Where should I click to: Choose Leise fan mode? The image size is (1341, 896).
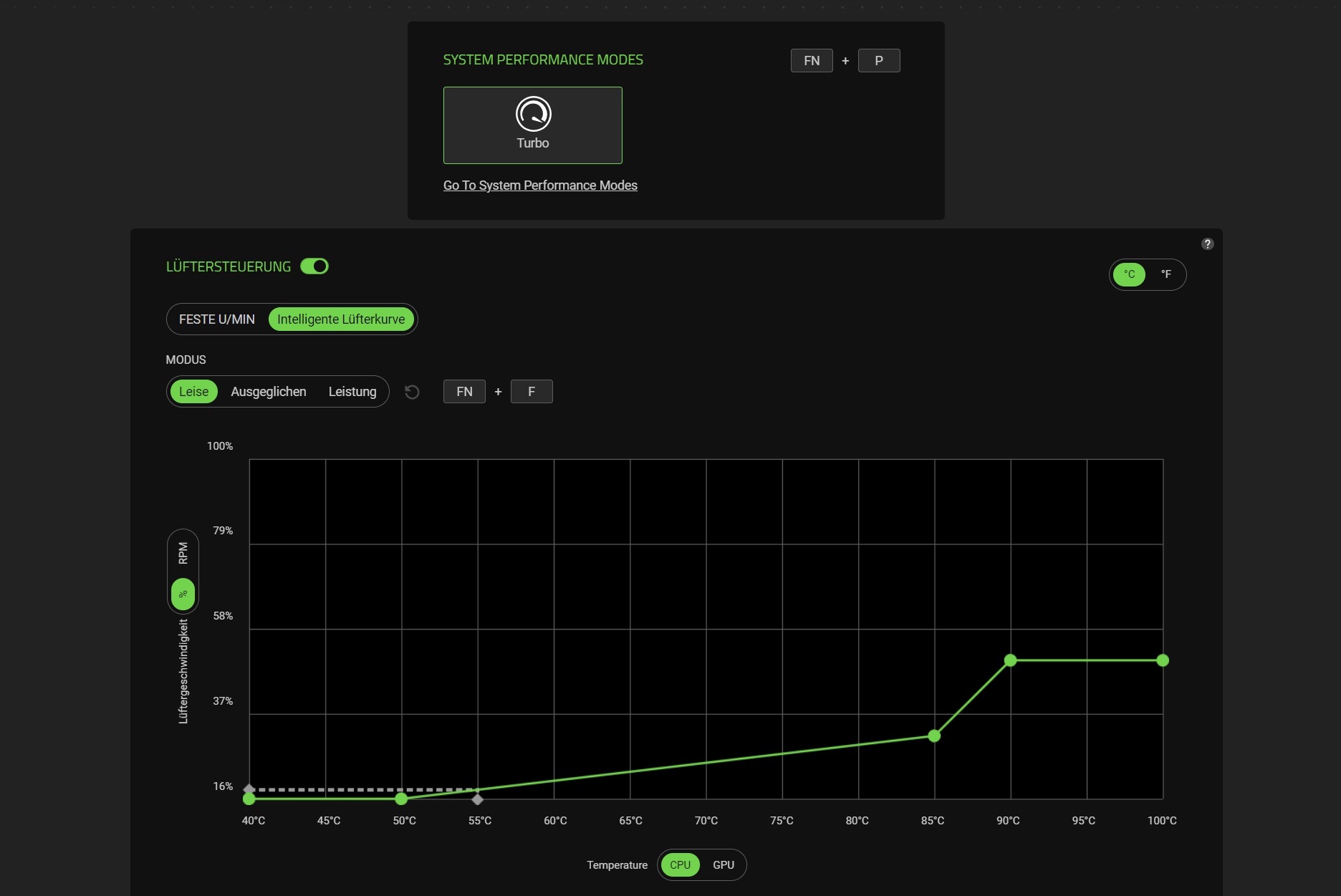point(193,392)
